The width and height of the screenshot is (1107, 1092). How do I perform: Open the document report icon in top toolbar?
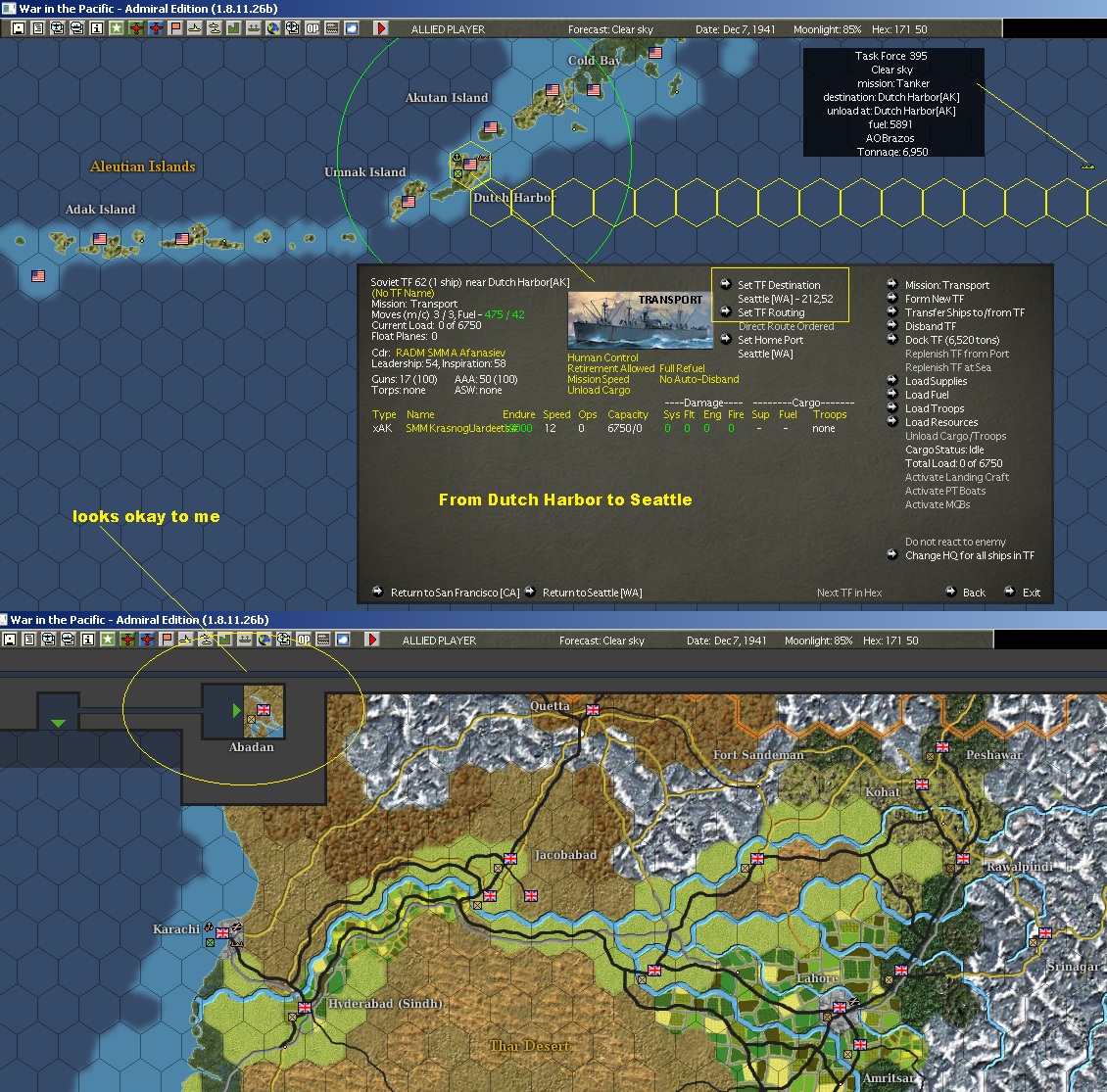coord(38,28)
